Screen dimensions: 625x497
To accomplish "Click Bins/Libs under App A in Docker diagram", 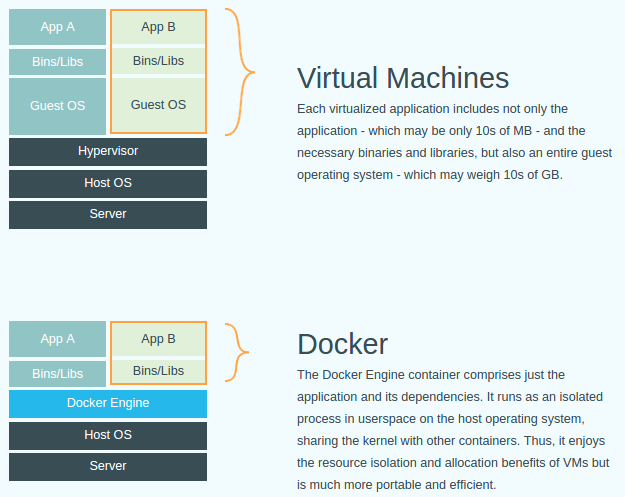I will [57, 374].
